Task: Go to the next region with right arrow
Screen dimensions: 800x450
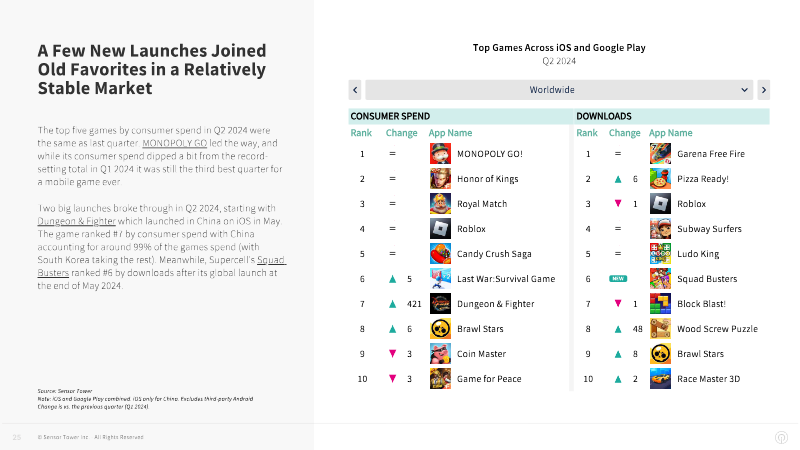Action: click(x=763, y=90)
